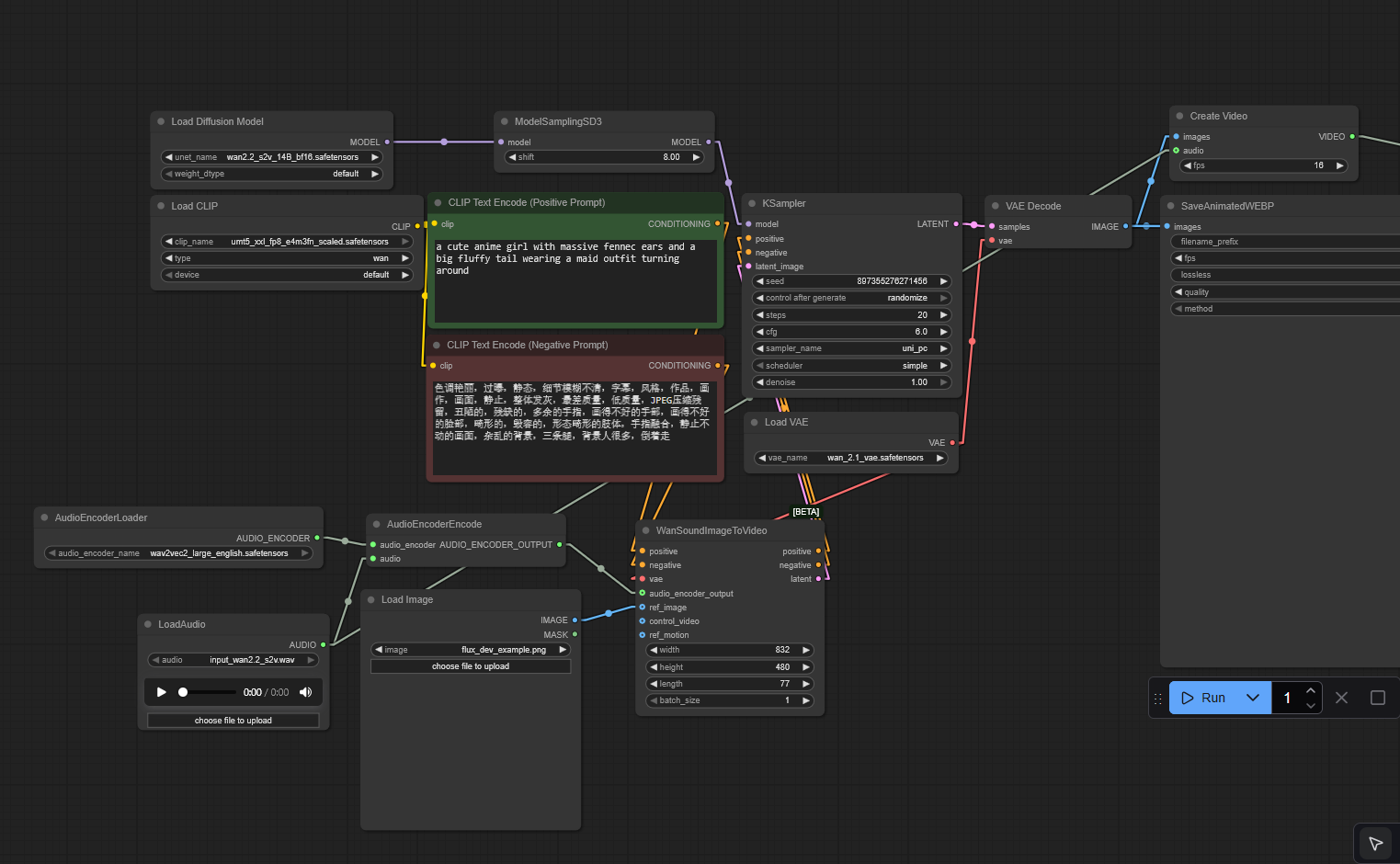Screen dimensions: 1400x864
Task: Open the weight_dtype dropdown
Action: (272, 174)
